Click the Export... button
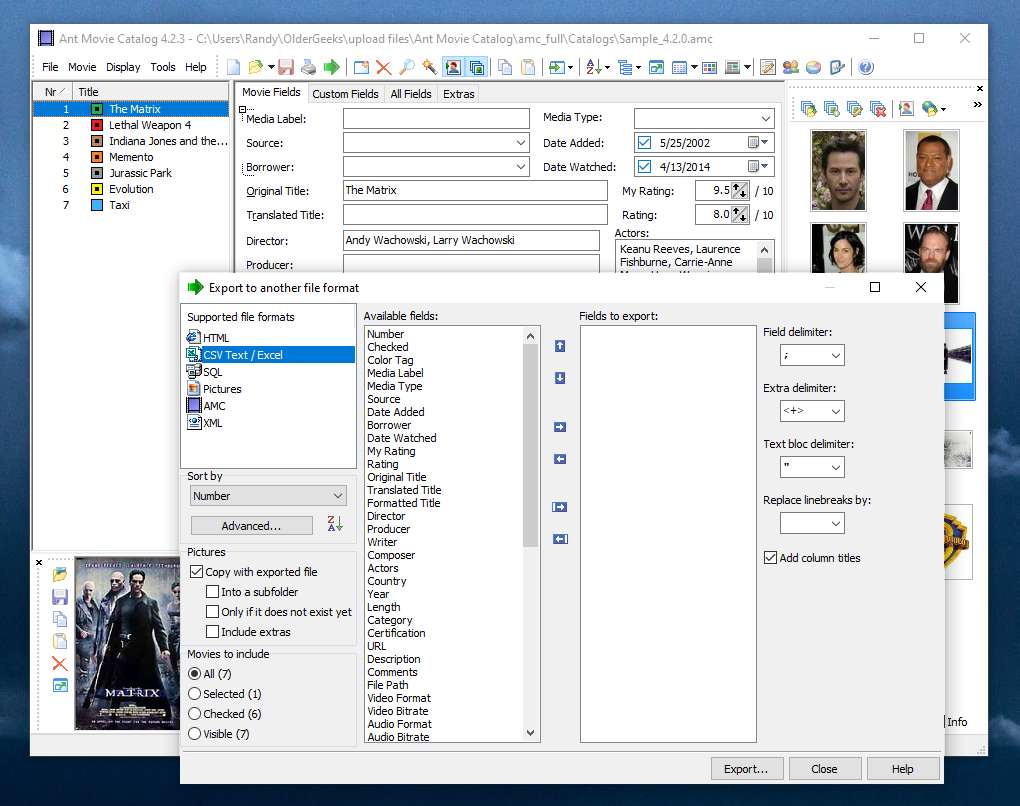Screen dimensions: 1020x806 [x=746, y=769]
